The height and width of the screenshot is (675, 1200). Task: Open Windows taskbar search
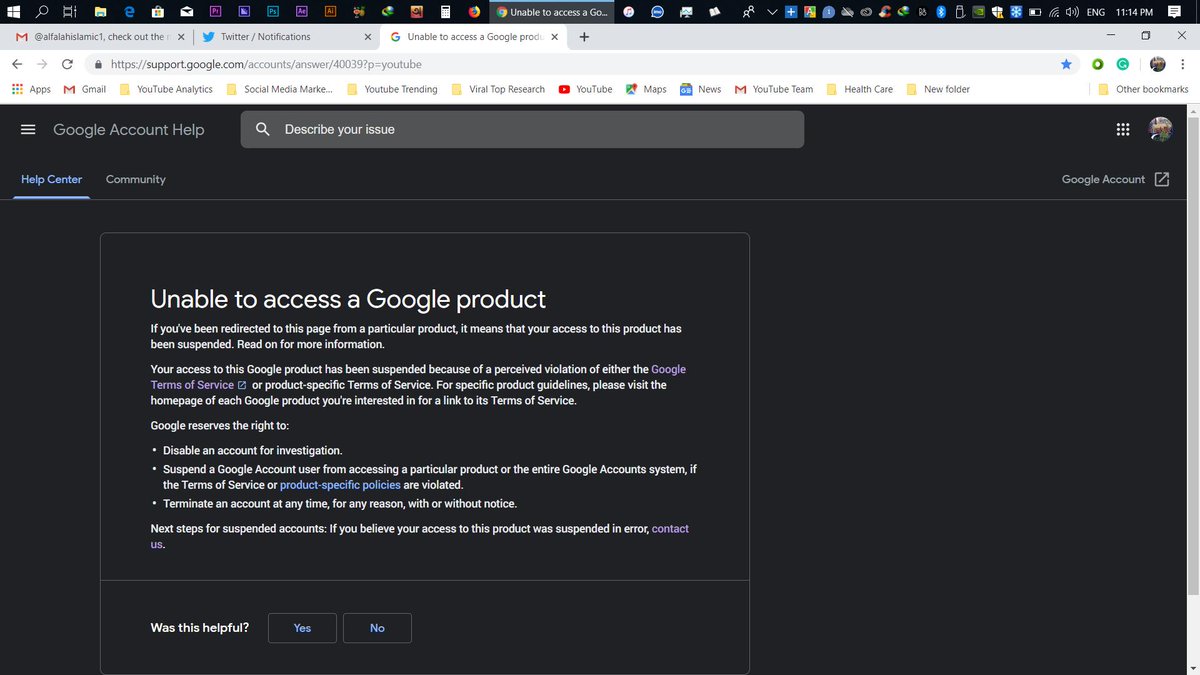41,12
